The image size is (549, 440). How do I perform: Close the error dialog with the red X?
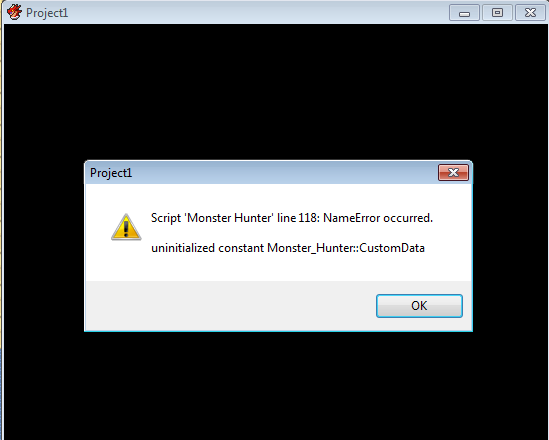(453, 173)
